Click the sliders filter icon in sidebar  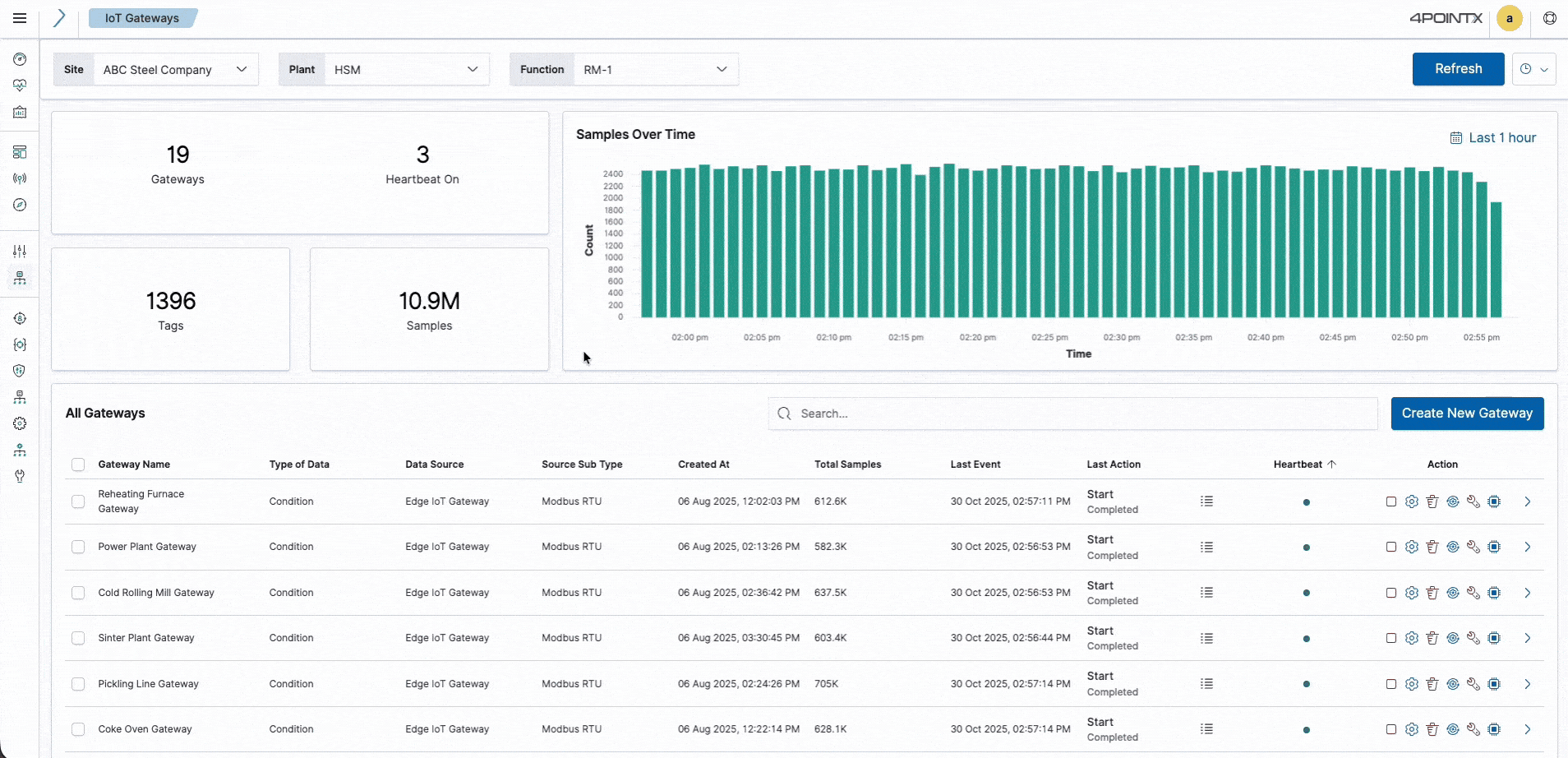coord(20,251)
